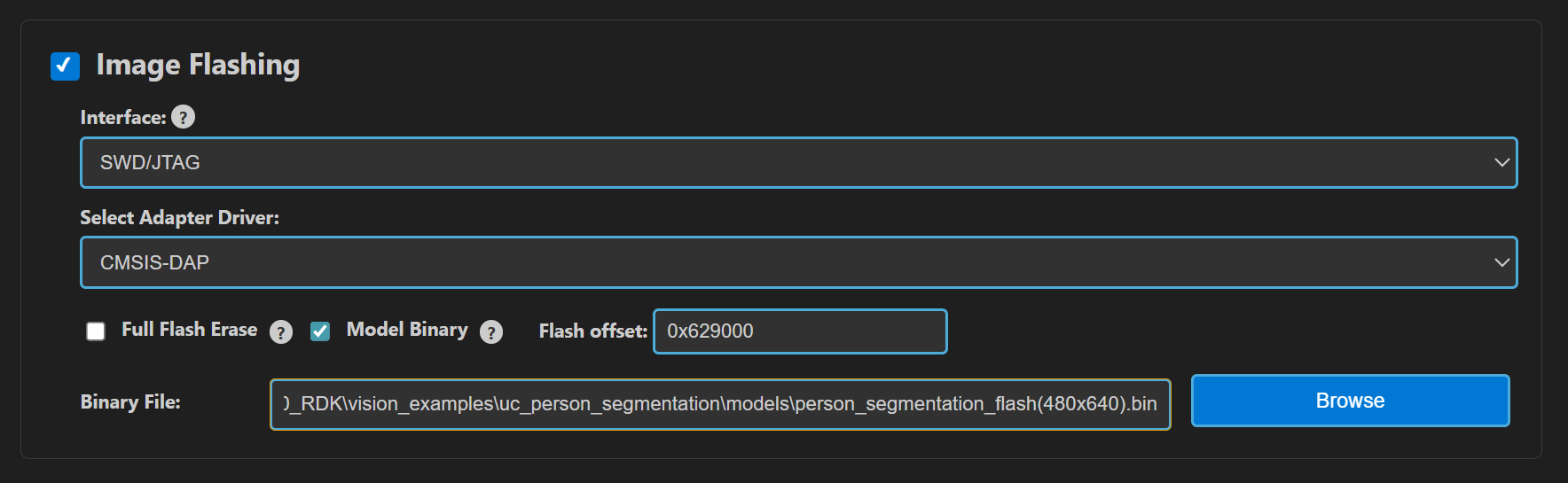The height and width of the screenshot is (483, 1568).
Task: Click the help icon beside Interface
Action: (x=183, y=117)
